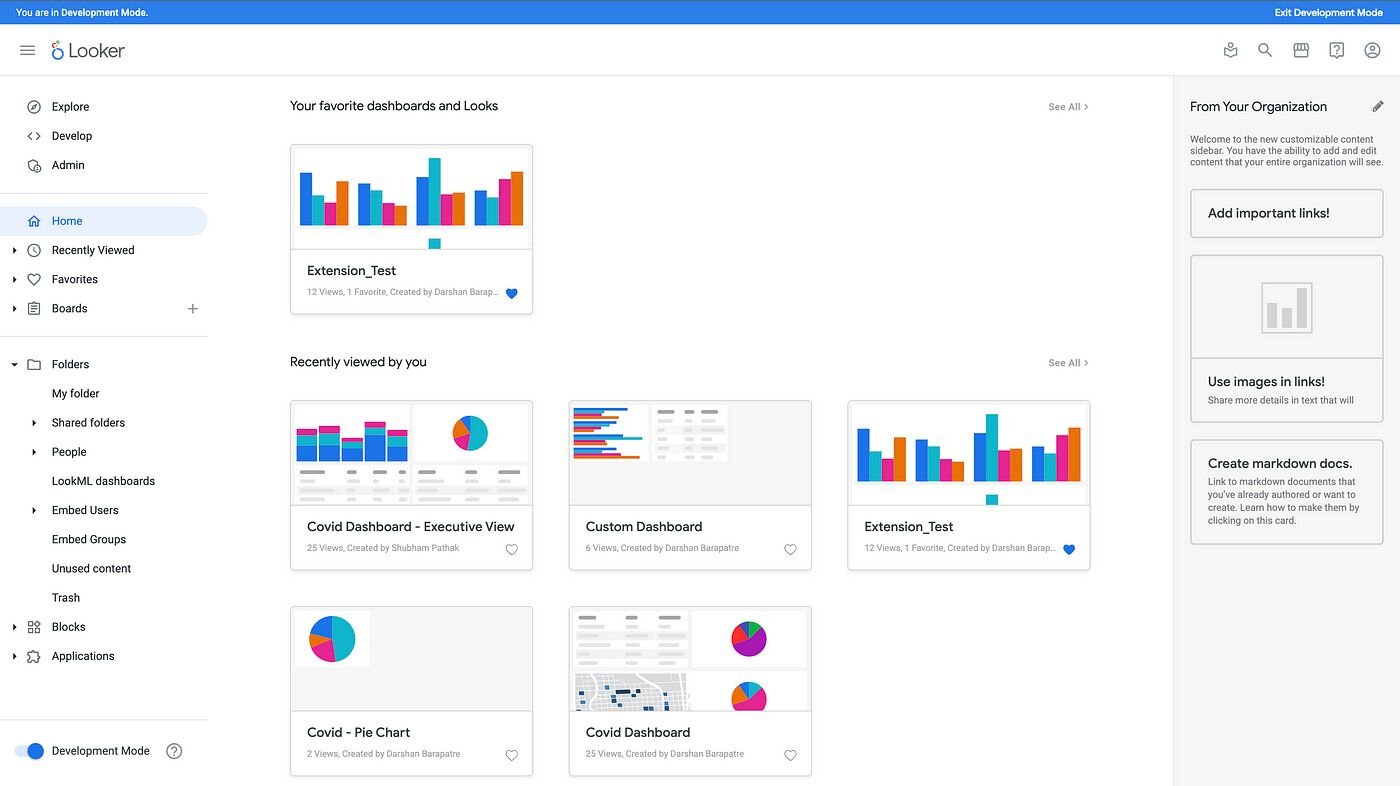This screenshot has width=1400, height=786.
Task: Click See All next to Recently viewed by you
Action: (x=1067, y=362)
